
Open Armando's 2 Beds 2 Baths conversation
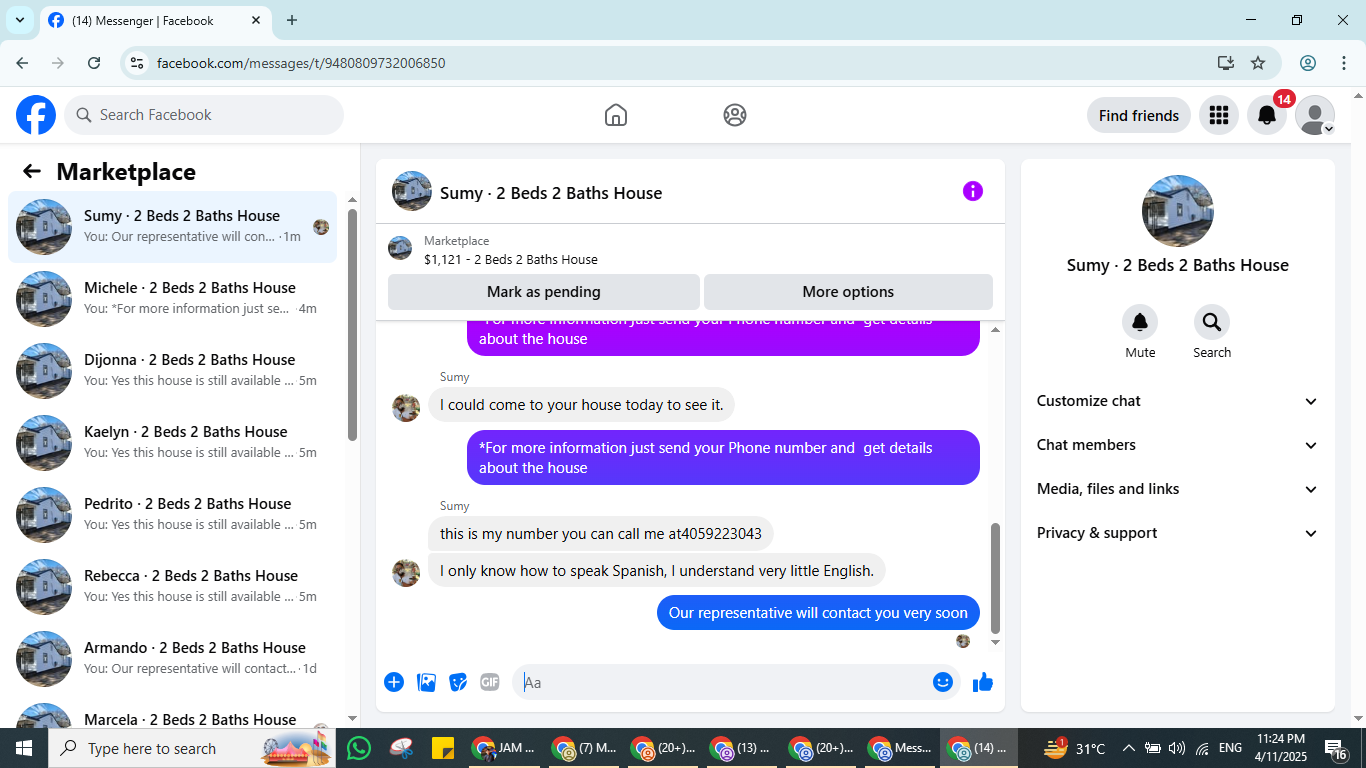[x=173, y=659]
